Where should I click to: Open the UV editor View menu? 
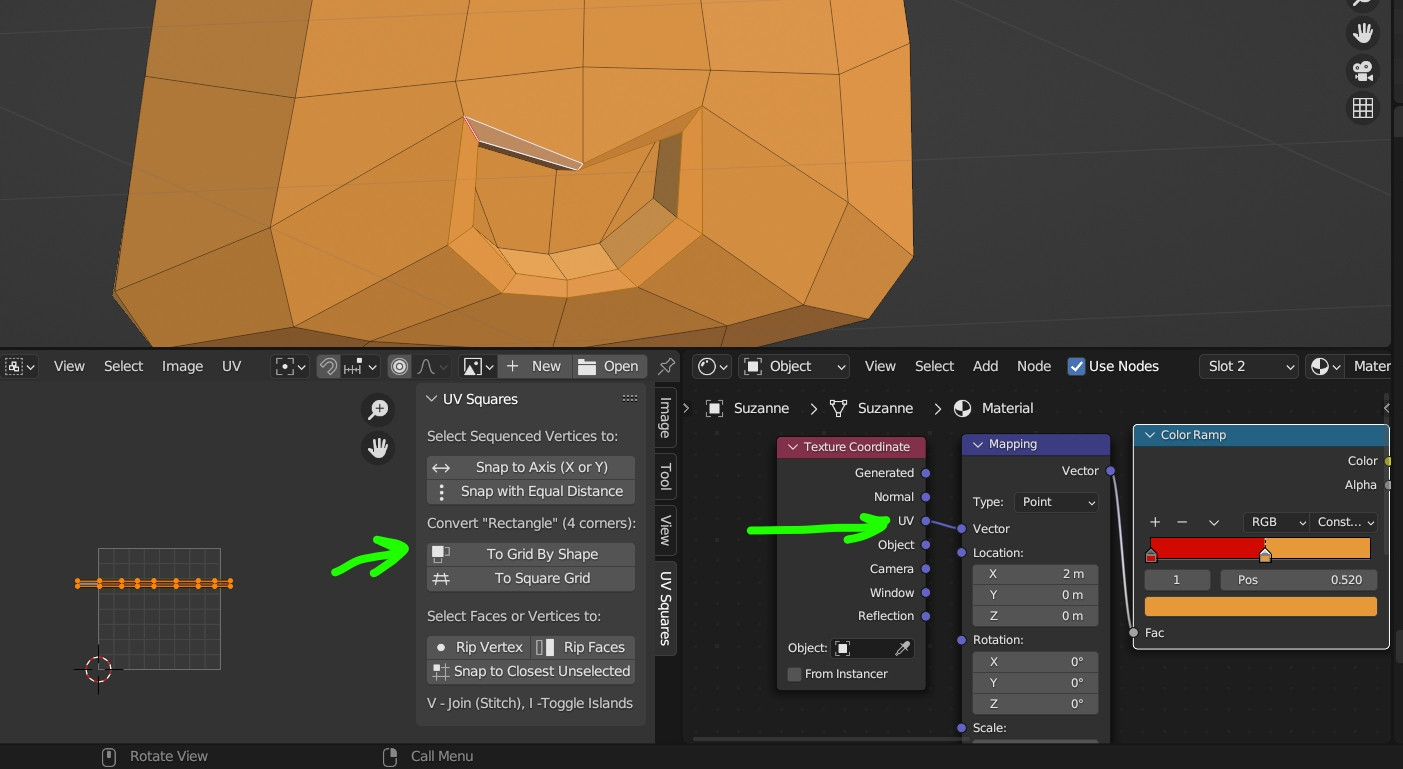click(x=69, y=366)
